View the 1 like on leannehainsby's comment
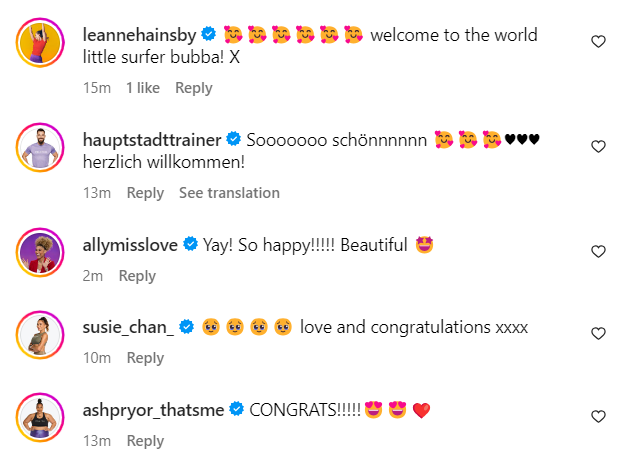Image resolution: width=620 pixels, height=470 pixels. pyautogui.click(x=143, y=88)
